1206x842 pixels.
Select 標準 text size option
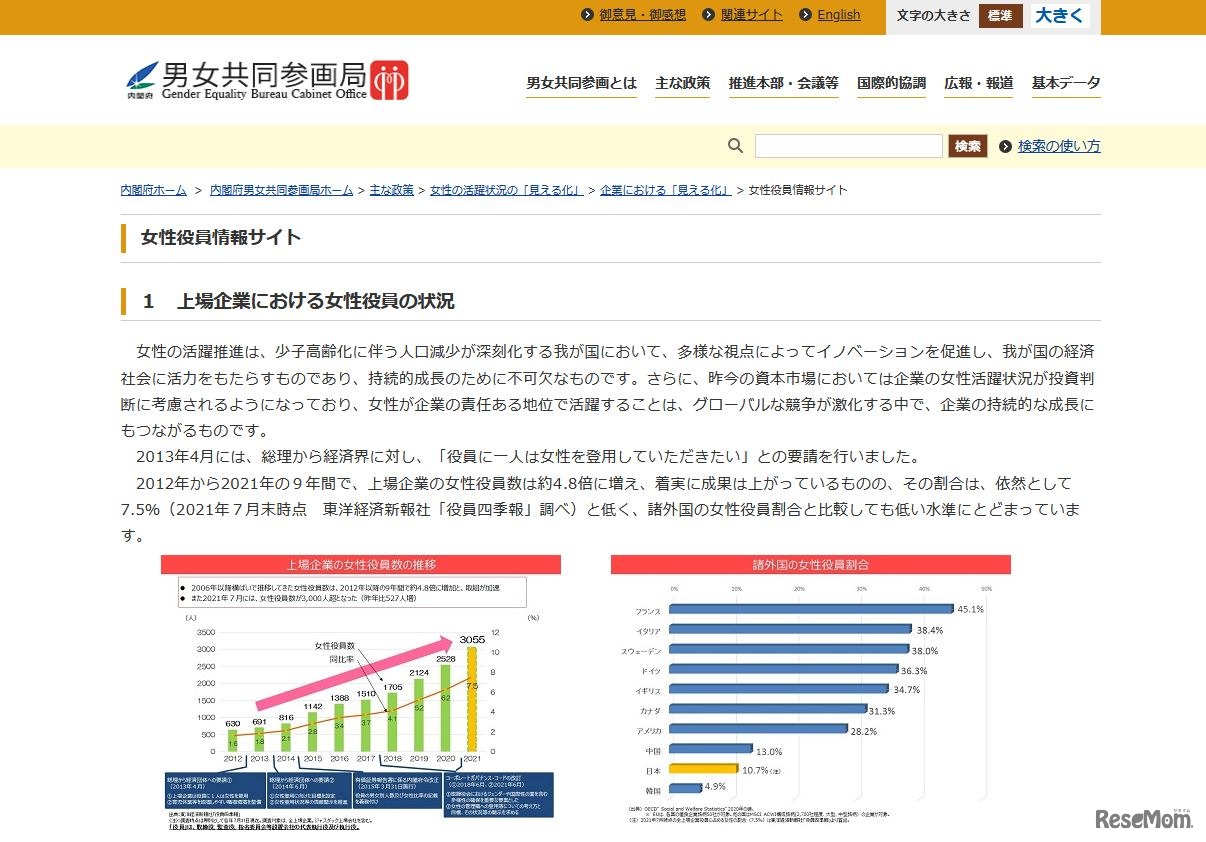[1000, 16]
